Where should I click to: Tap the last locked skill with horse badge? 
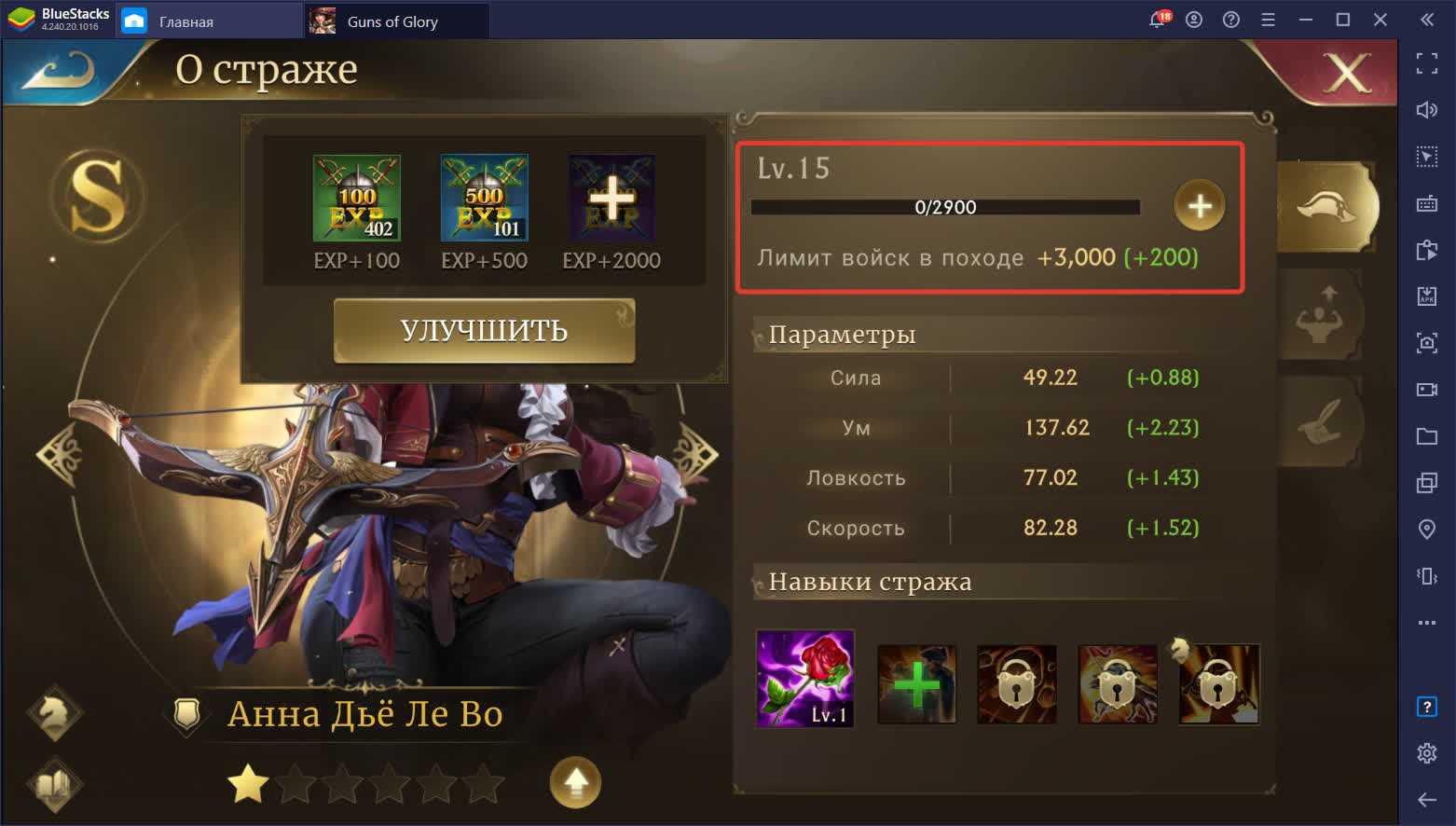coord(1218,684)
